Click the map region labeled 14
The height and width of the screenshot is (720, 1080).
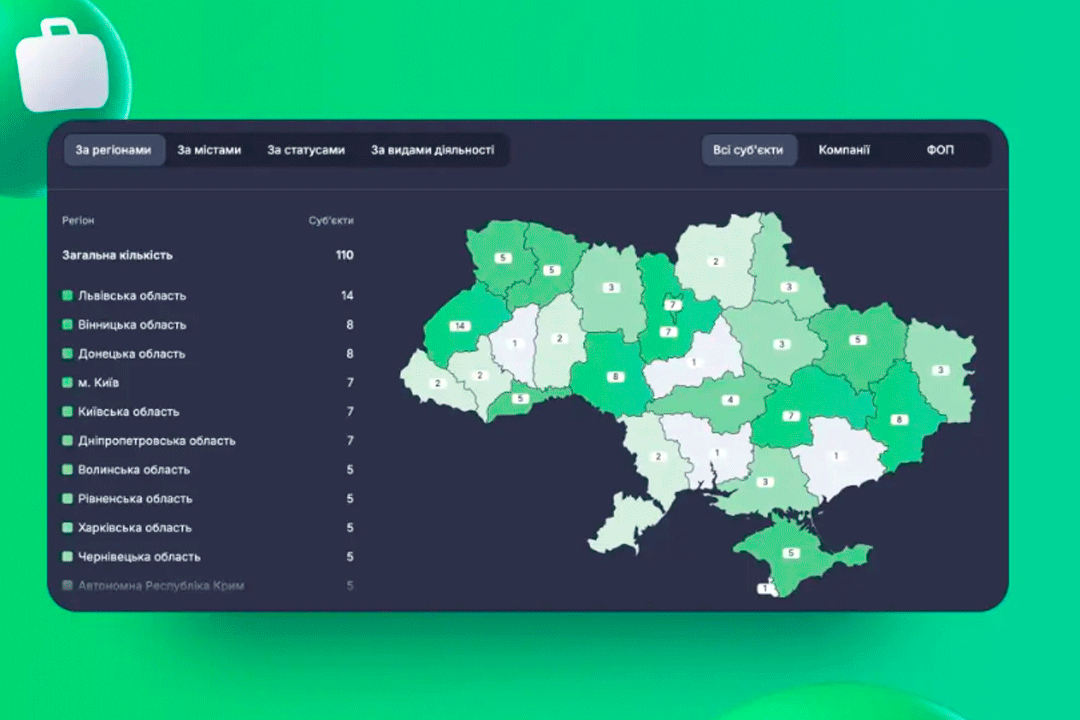click(459, 326)
